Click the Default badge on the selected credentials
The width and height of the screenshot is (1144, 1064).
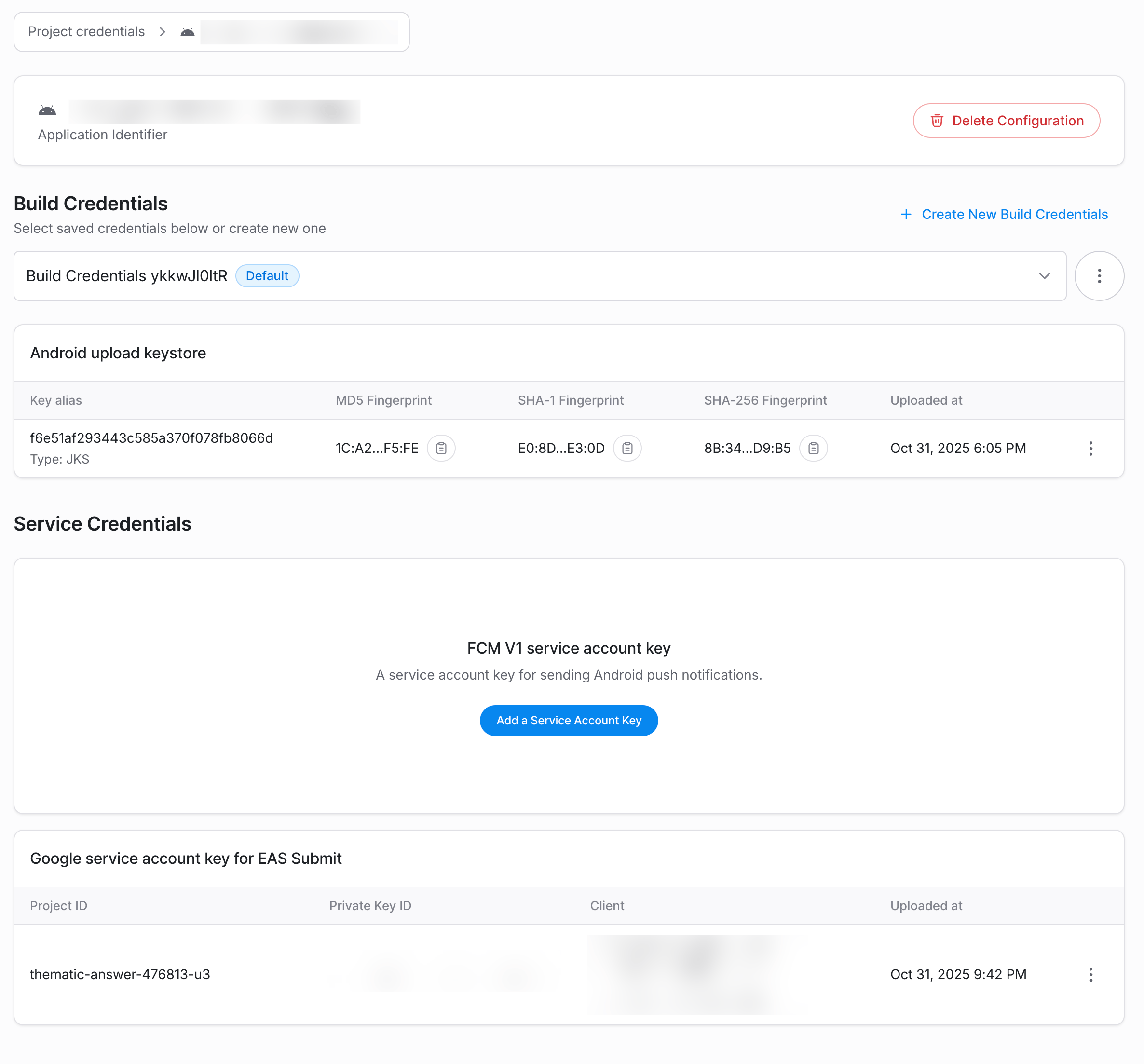point(268,275)
